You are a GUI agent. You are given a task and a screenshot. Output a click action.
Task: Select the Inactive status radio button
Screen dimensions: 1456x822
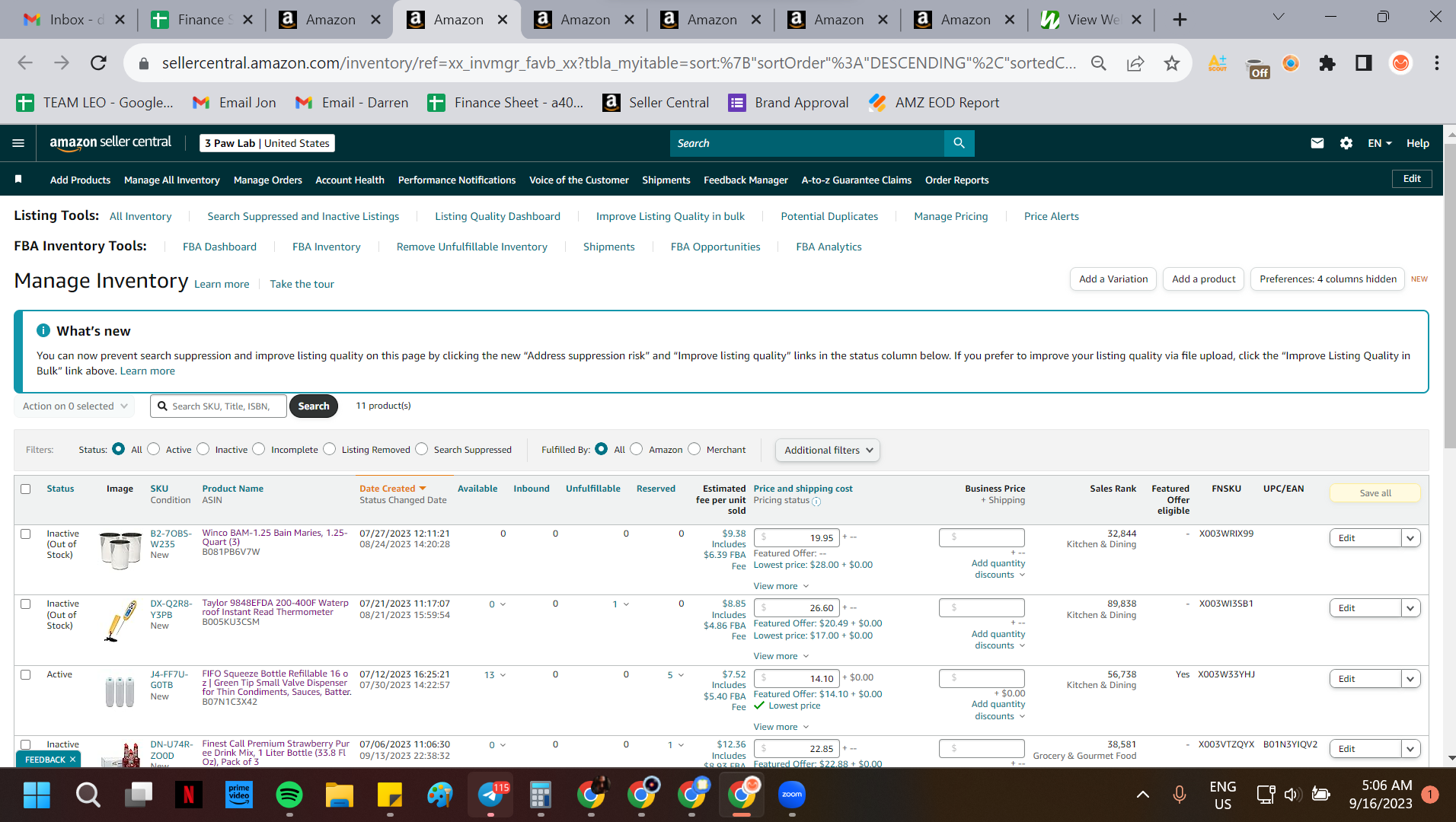pyautogui.click(x=203, y=449)
